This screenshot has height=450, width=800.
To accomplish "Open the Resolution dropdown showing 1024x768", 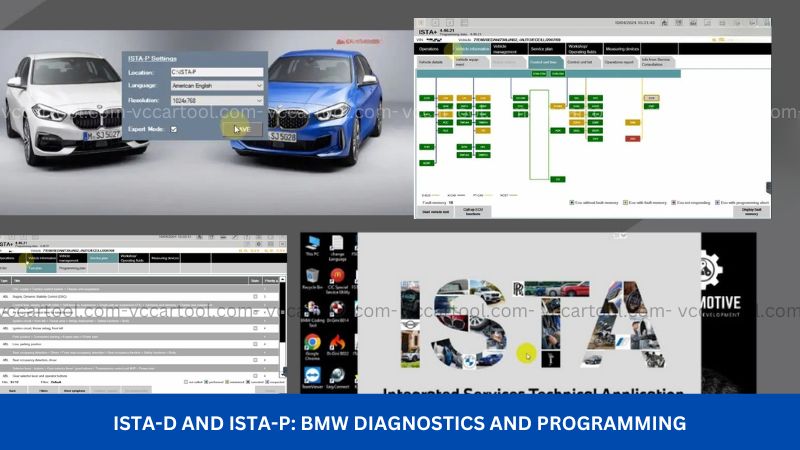I will coord(217,101).
